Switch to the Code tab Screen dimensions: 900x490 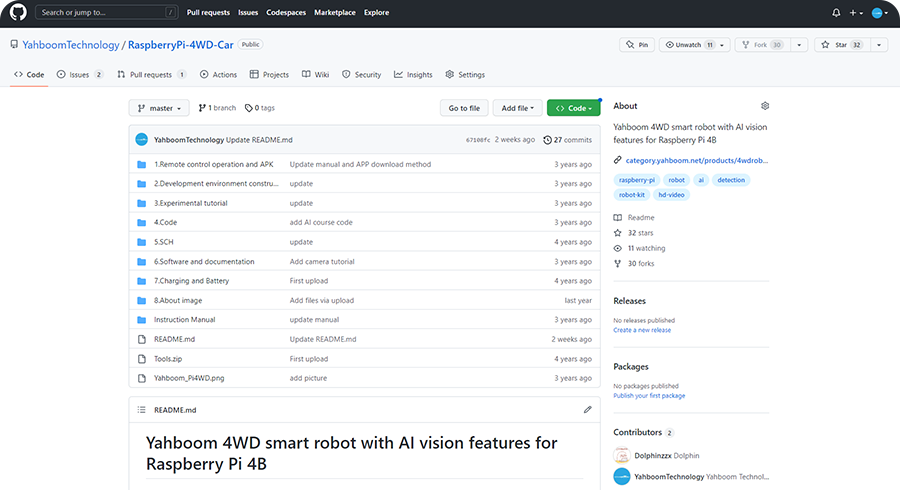(x=29, y=75)
